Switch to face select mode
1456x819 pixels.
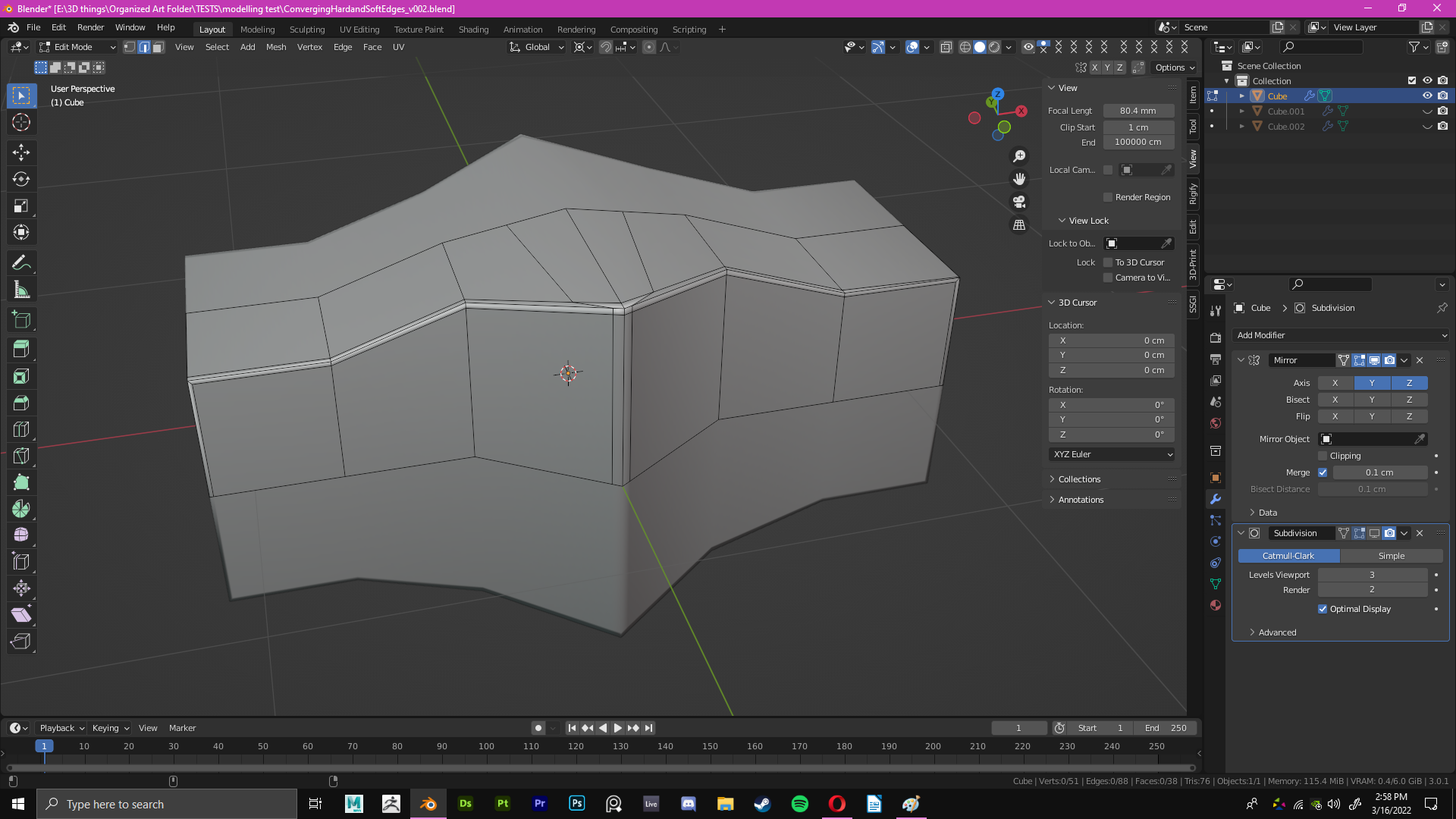tap(158, 47)
